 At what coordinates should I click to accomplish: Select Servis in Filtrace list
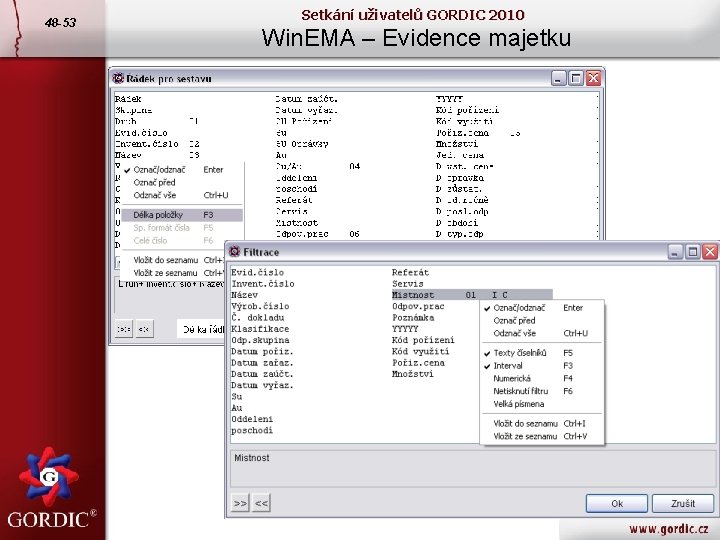(408, 284)
